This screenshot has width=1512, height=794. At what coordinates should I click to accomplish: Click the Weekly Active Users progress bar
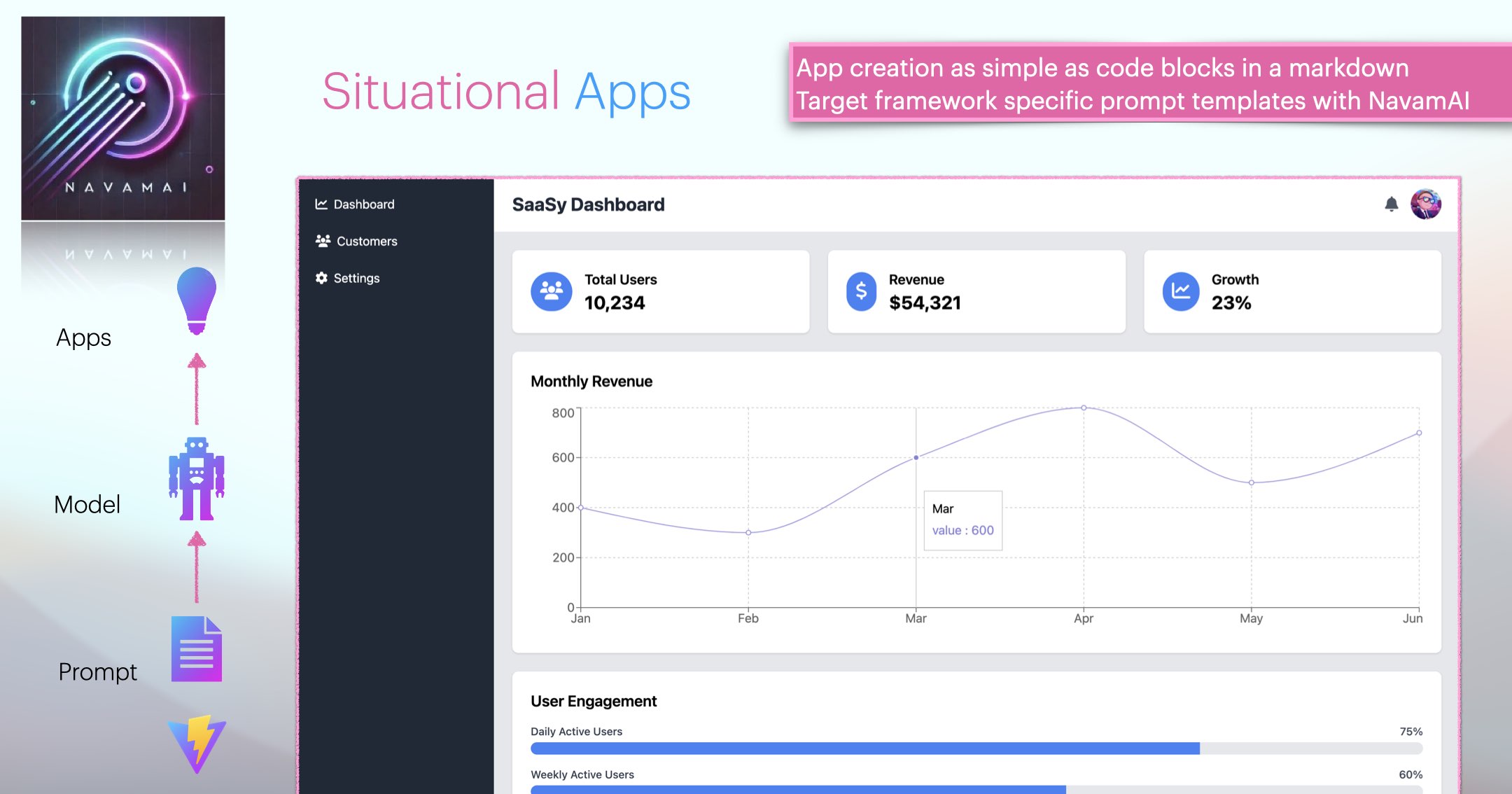pos(976,790)
